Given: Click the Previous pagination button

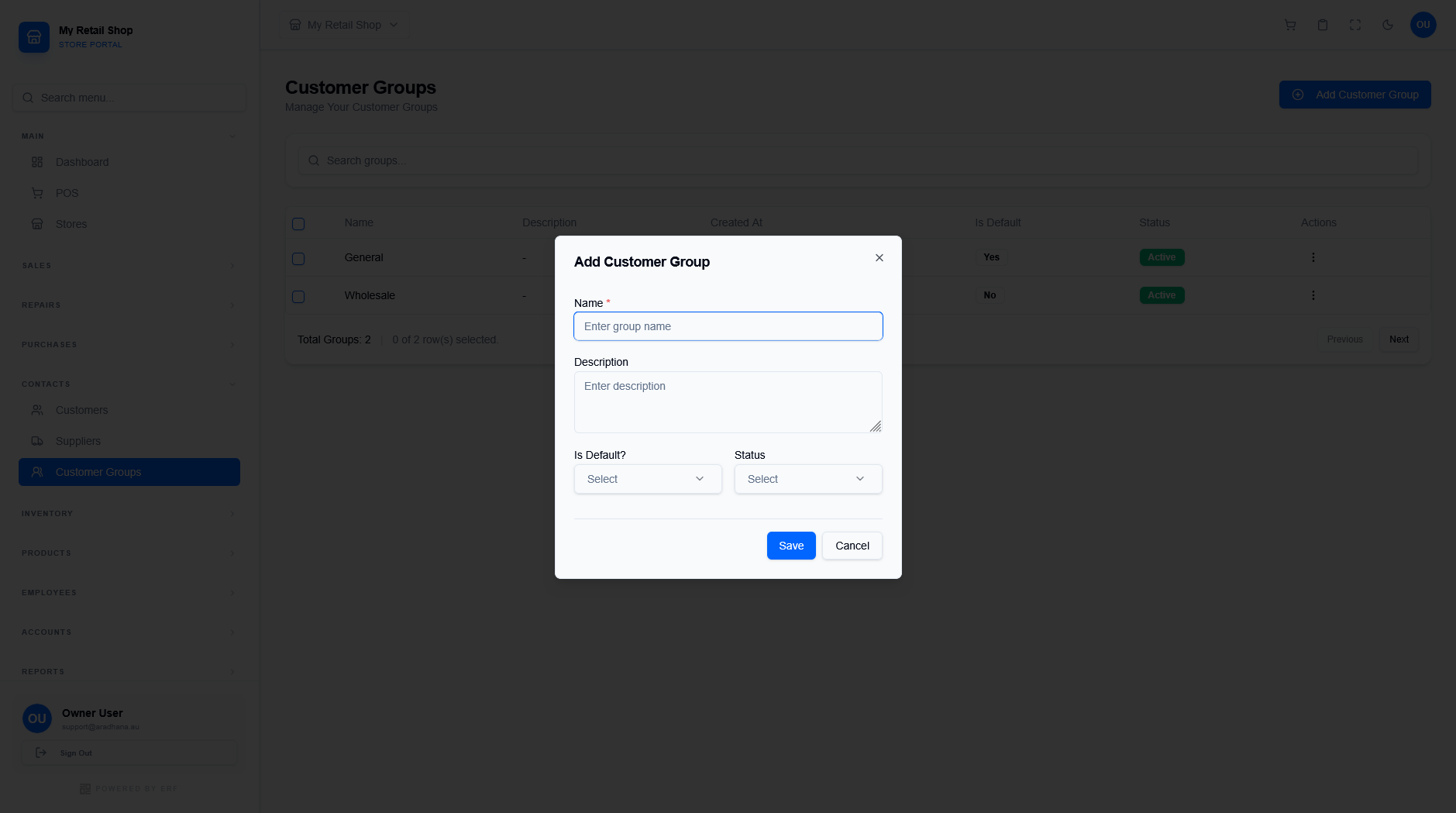Looking at the screenshot, I should (x=1344, y=339).
